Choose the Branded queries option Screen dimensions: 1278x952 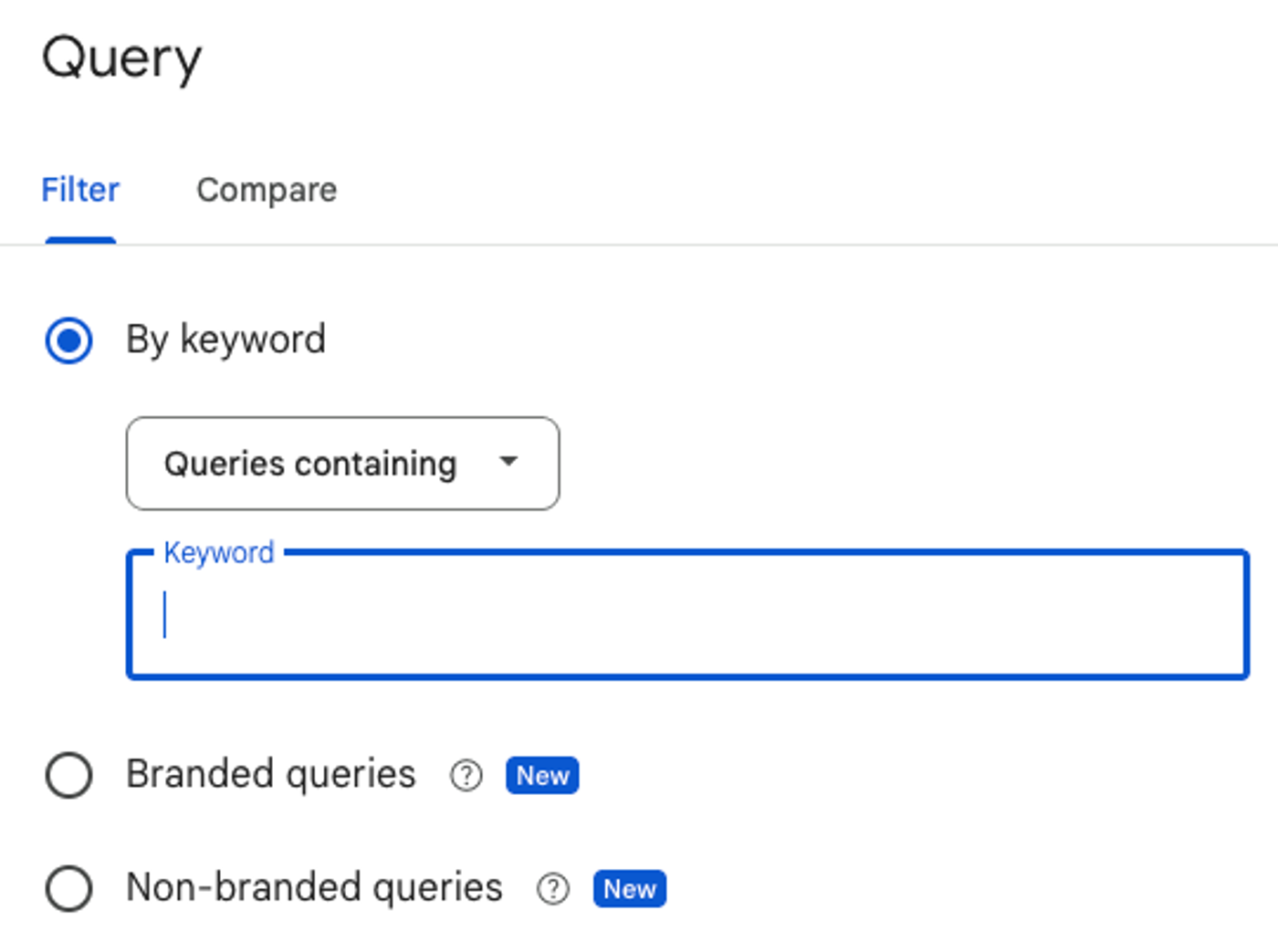point(68,775)
